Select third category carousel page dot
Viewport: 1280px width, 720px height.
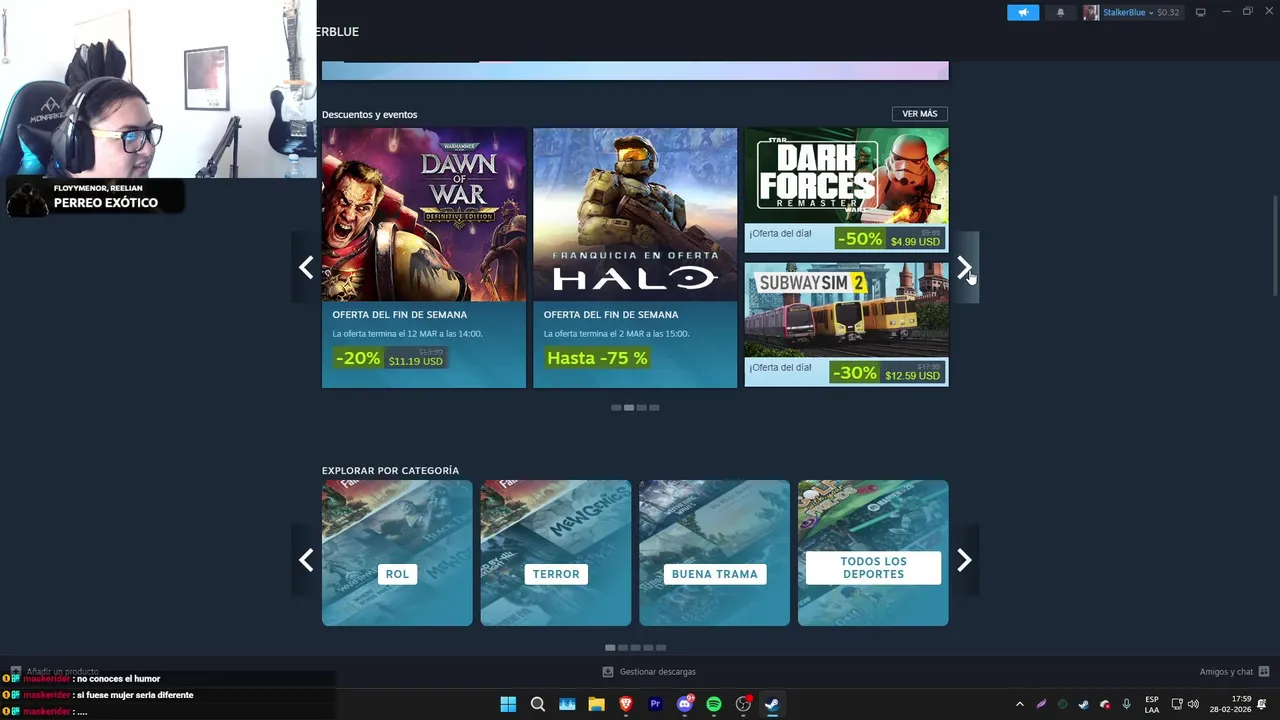[636, 648]
